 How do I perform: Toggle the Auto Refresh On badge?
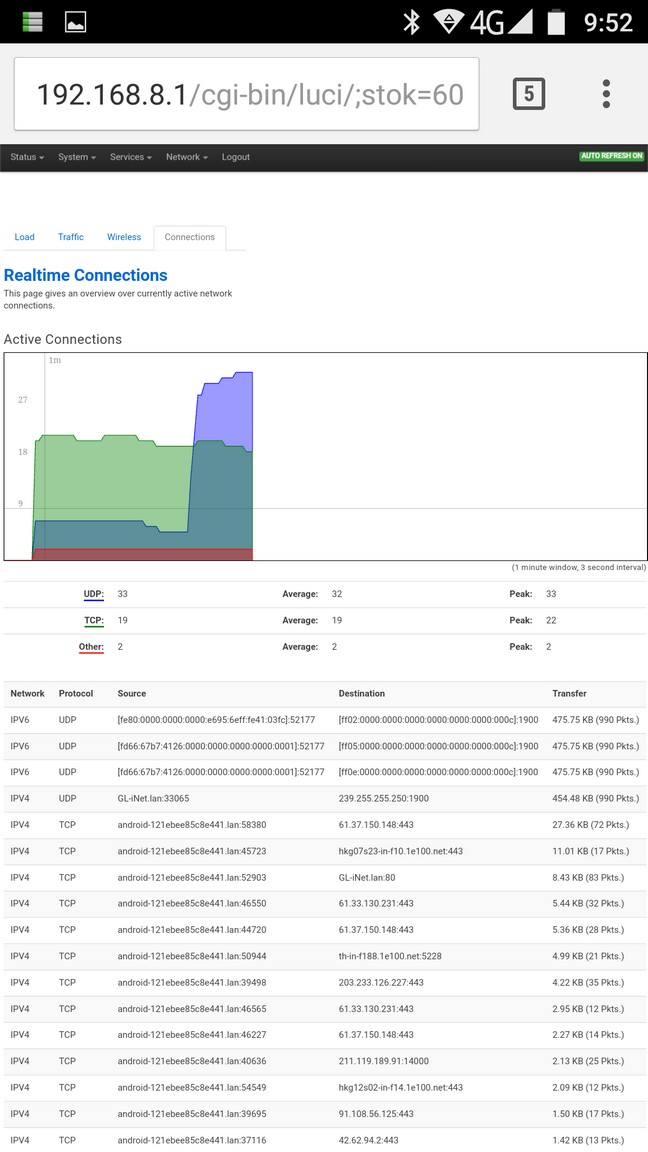612,156
